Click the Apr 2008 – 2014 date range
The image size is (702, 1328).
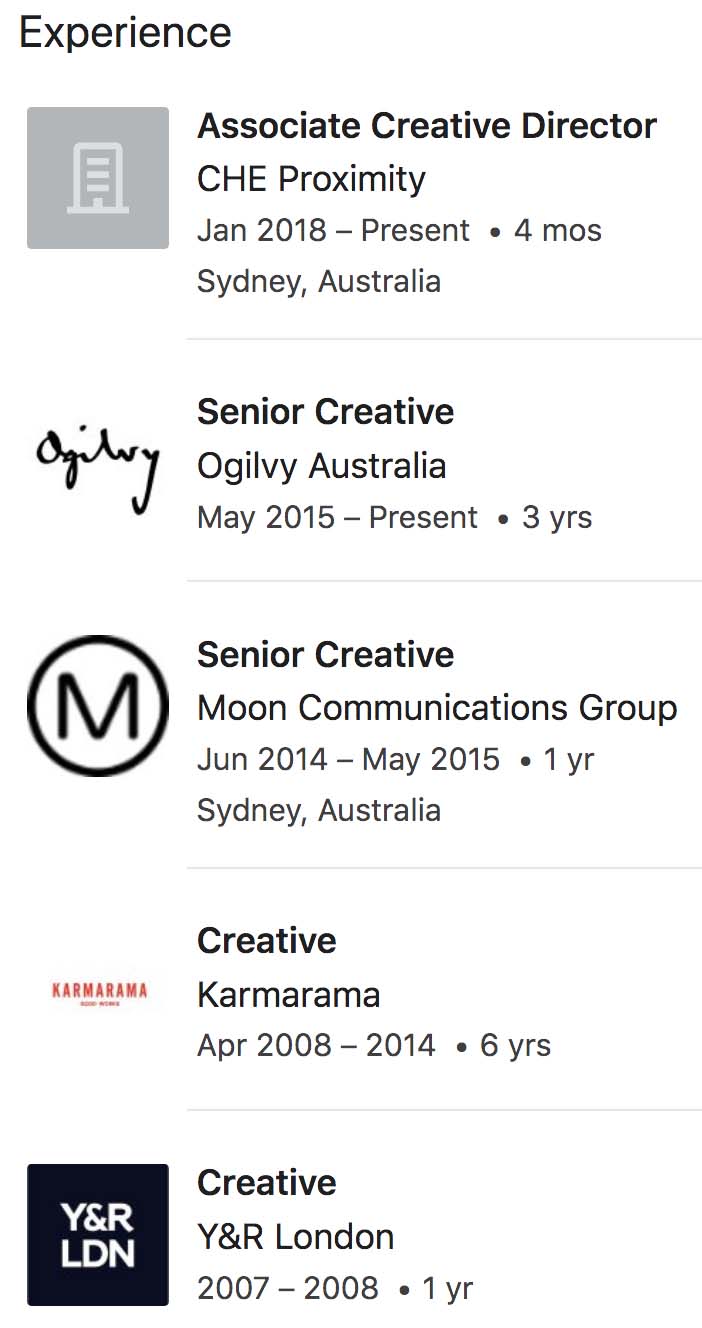(316, 1046)
